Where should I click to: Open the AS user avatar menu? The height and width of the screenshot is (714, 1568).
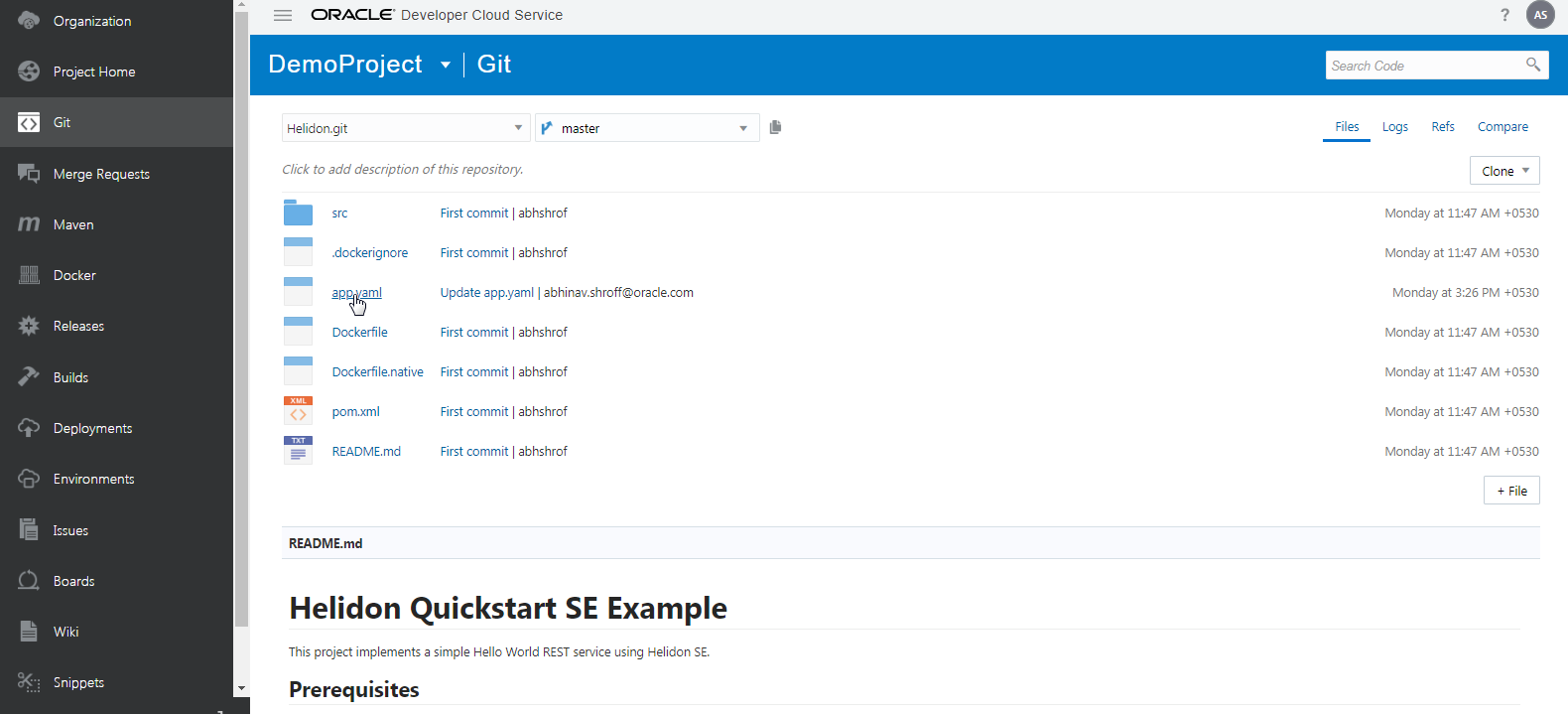tap(1540, 15)
